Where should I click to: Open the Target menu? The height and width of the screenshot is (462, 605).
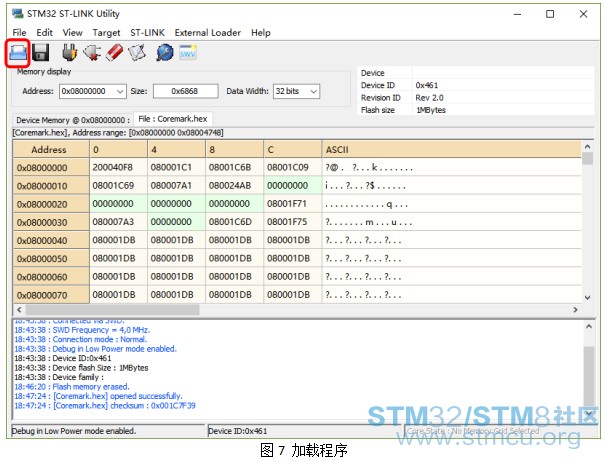click(106, 33)
